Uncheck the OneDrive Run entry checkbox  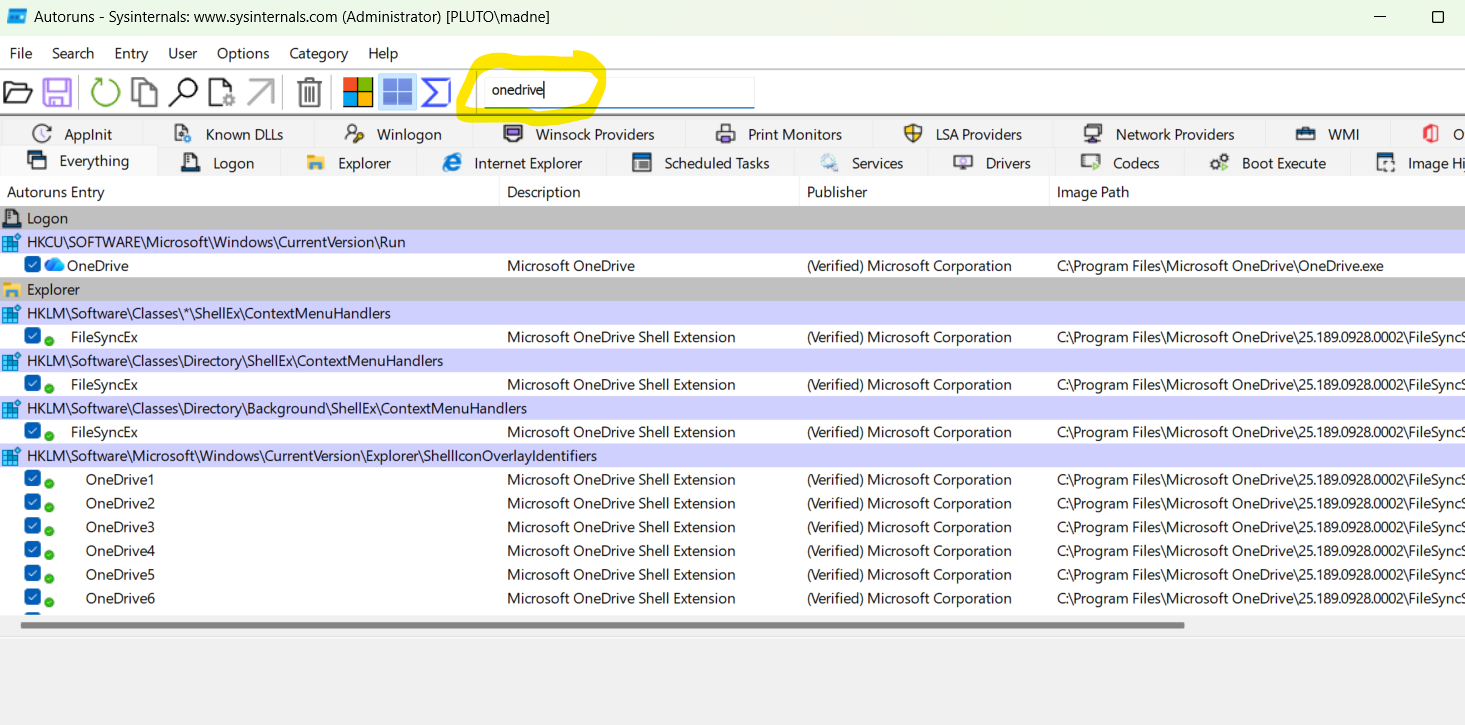[33, 265]
